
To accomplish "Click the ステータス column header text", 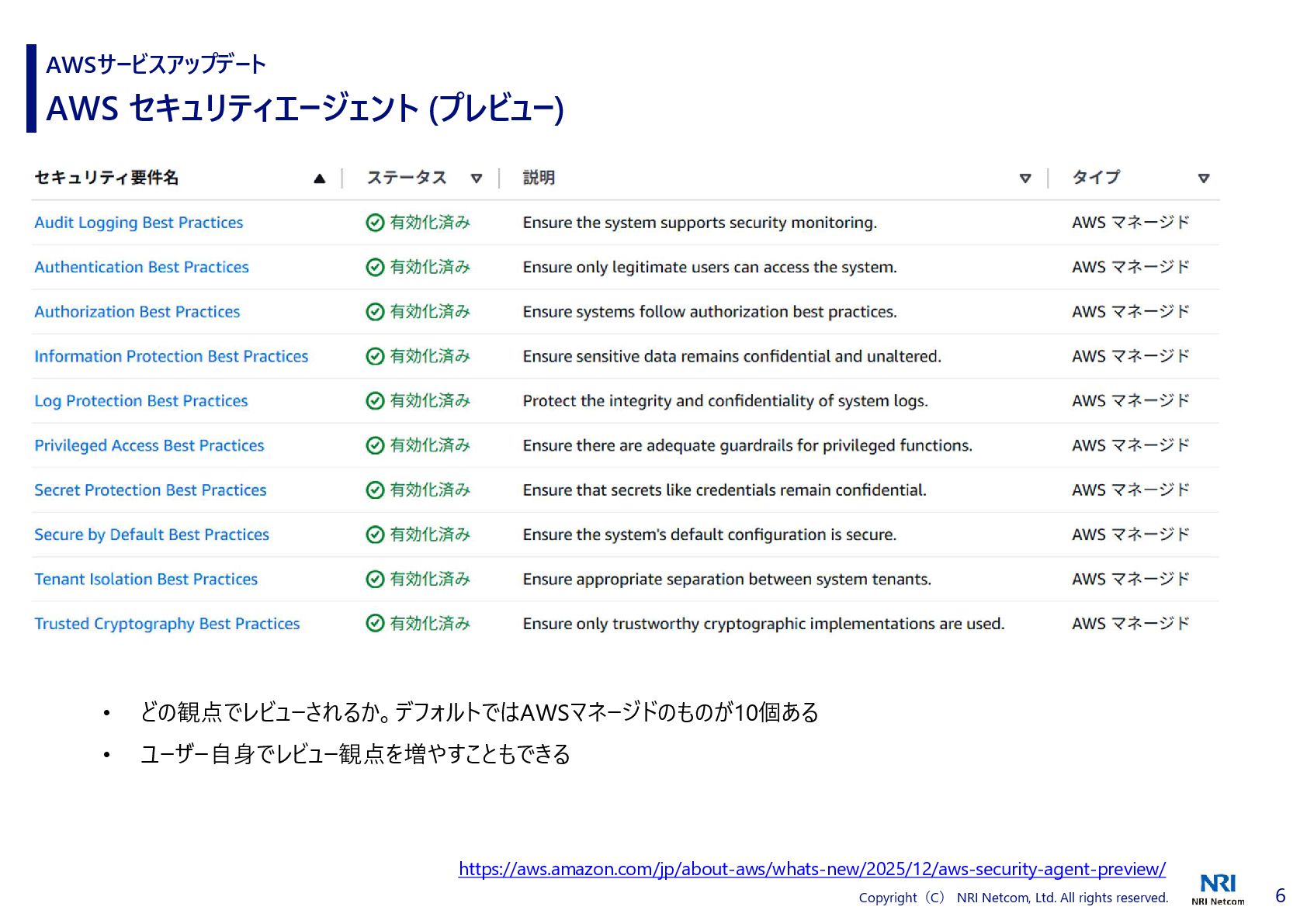I will [x=407, y=178].
